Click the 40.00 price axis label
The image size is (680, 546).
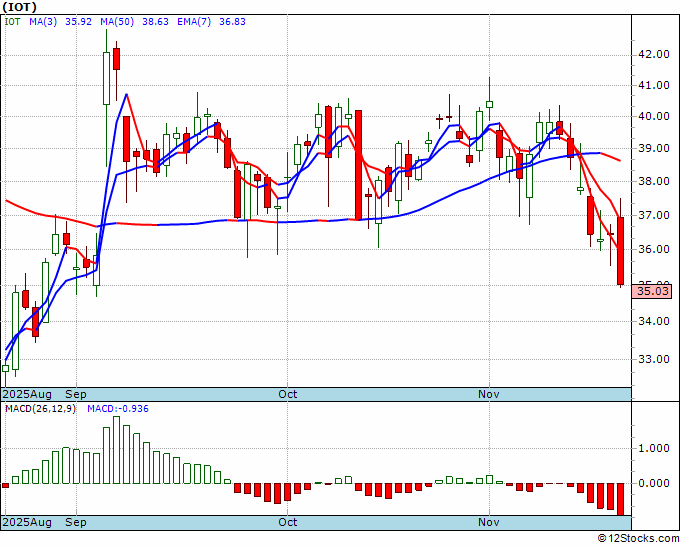pos(654,117)
